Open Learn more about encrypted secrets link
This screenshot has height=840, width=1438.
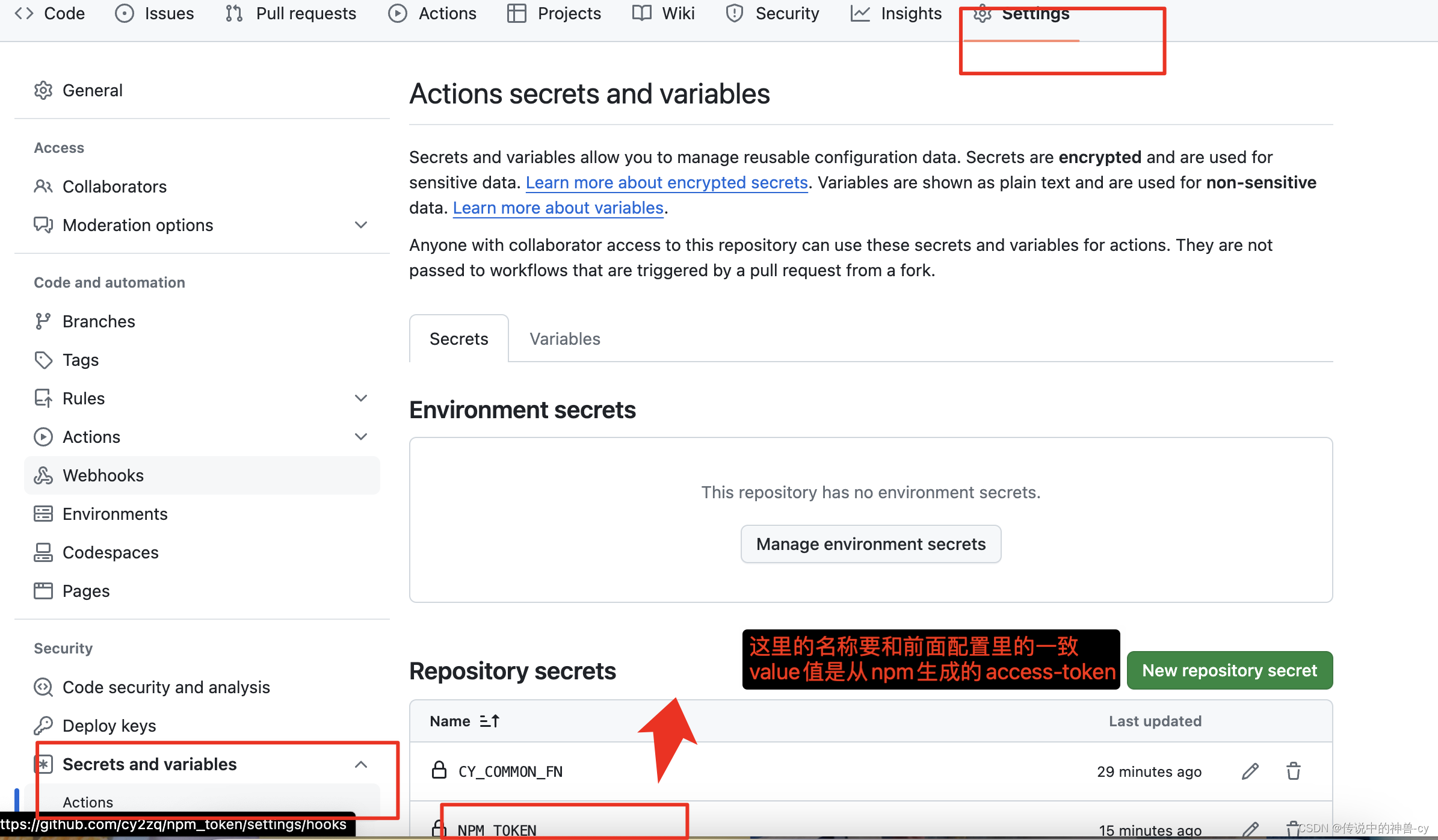(x=667, y=182)
